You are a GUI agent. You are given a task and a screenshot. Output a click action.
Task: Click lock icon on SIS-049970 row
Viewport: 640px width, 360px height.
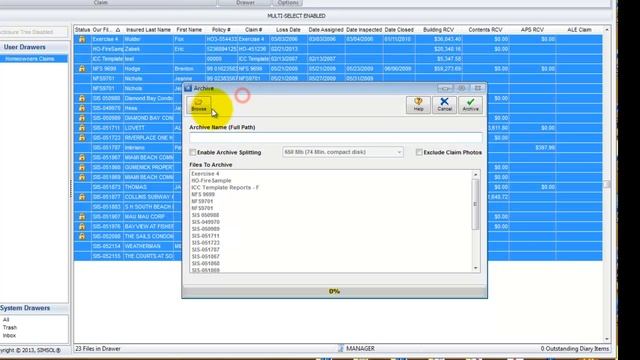(x=82, y=108)
